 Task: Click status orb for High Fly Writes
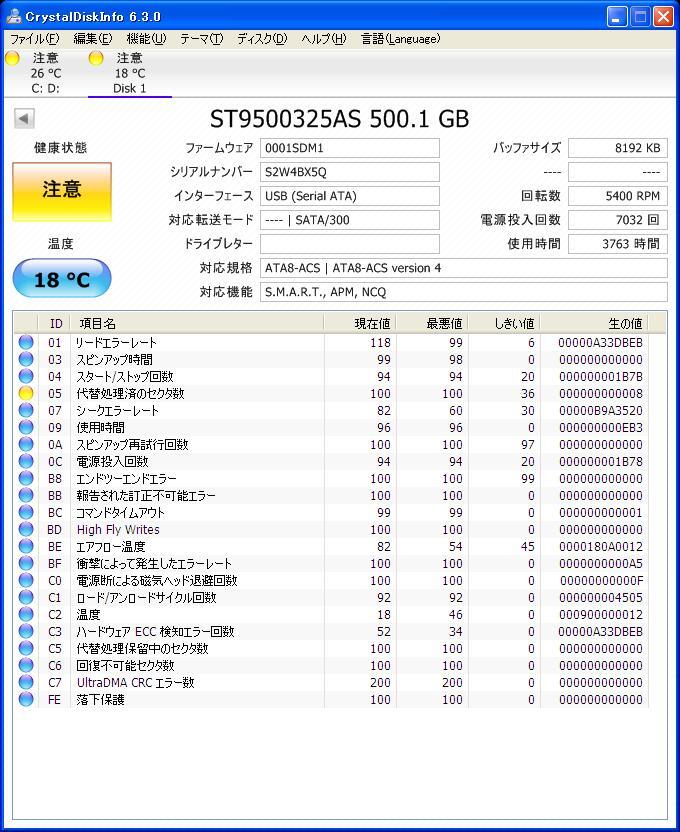coord(26,529)
